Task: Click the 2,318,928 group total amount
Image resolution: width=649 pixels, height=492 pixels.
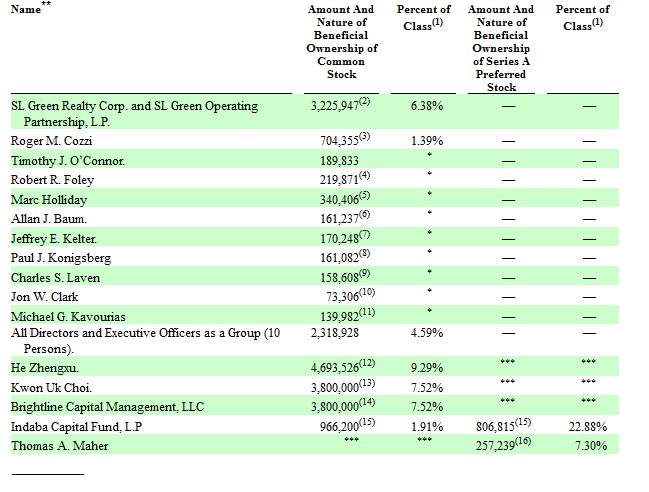Action: click(x=335, y=333)
